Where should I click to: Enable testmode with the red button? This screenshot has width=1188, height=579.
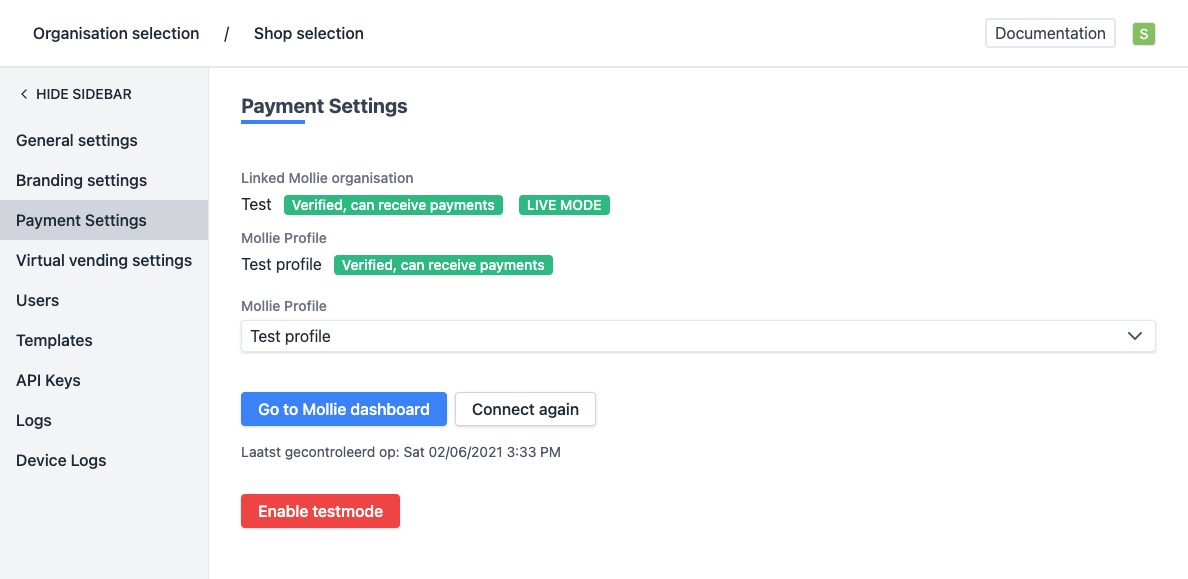(x=320, y=511)
